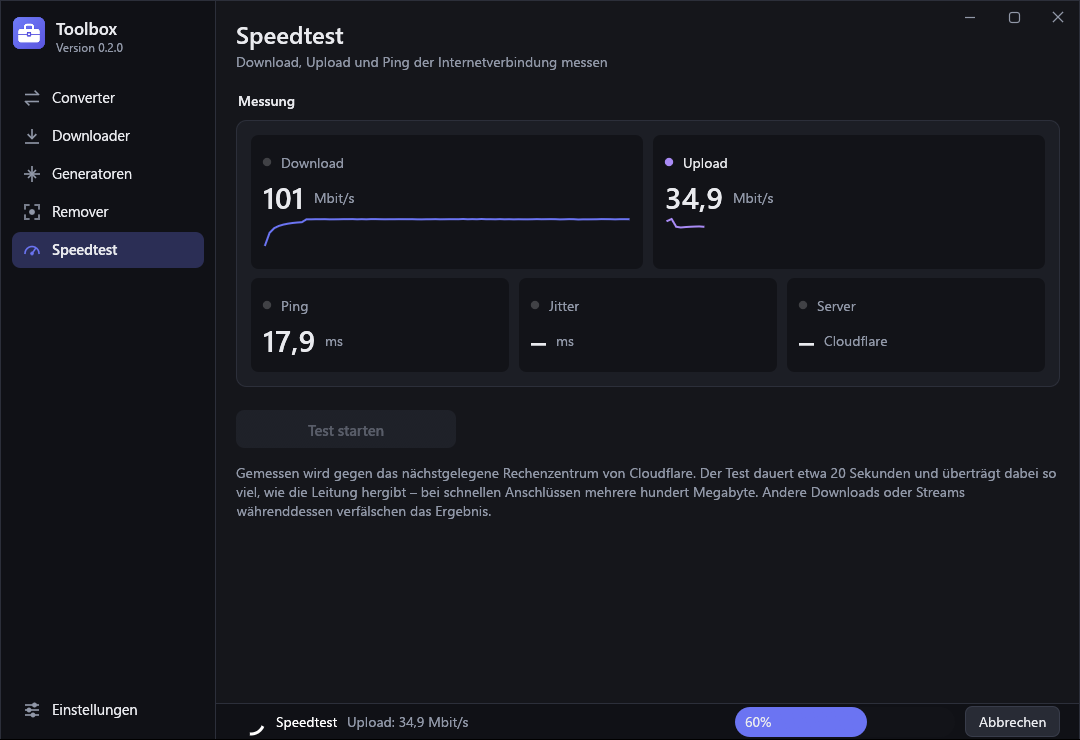Maximize the Toolbox window

point(1014,17)
